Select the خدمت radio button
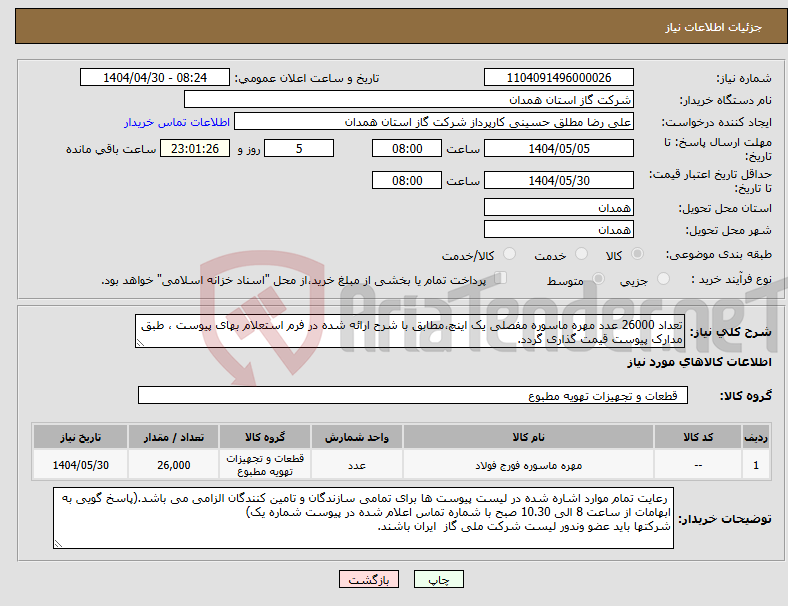 click(x=581, y=254)
